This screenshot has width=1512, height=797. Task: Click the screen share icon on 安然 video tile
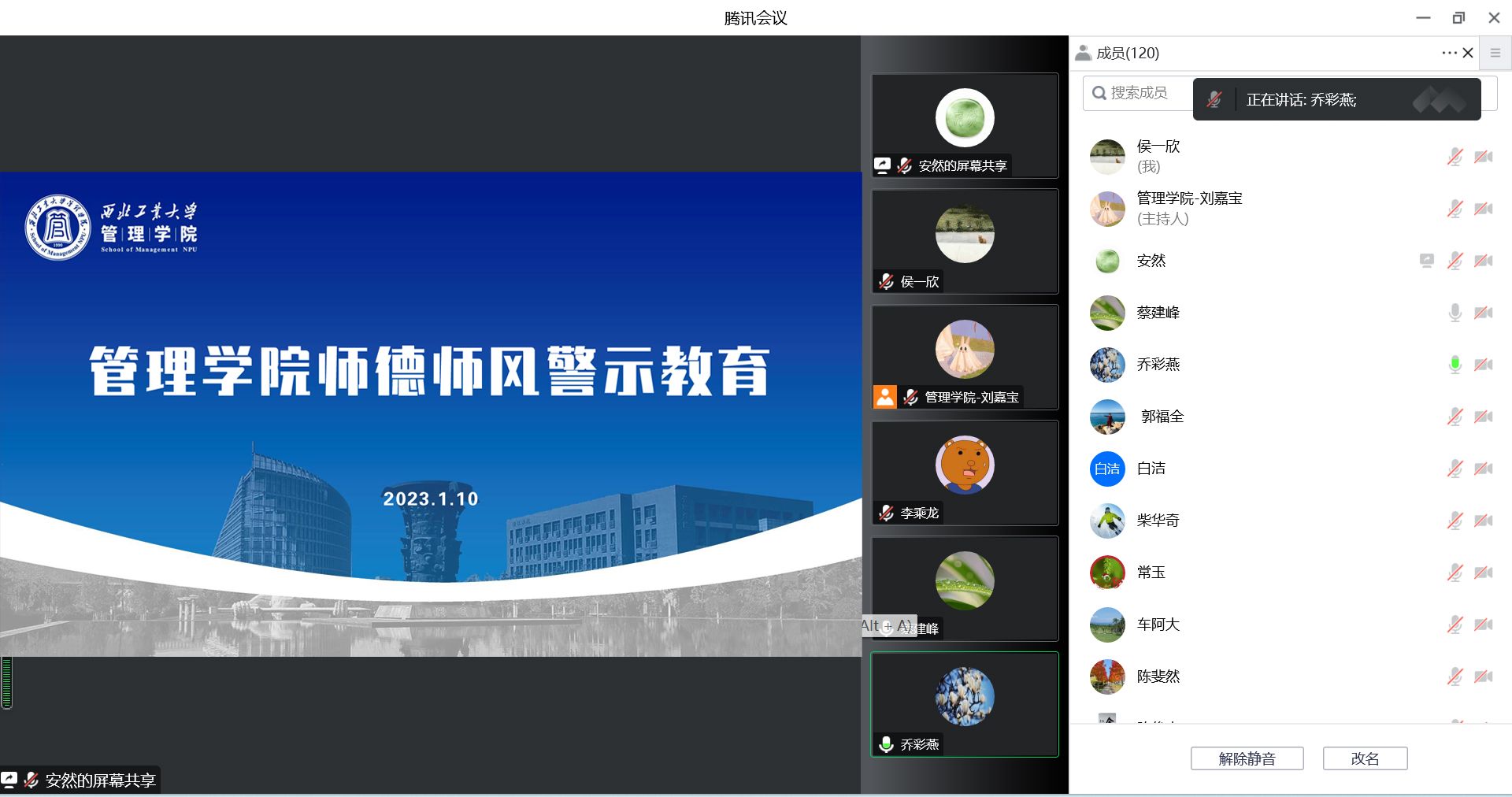pyautogui.click(x=882, y=165)
